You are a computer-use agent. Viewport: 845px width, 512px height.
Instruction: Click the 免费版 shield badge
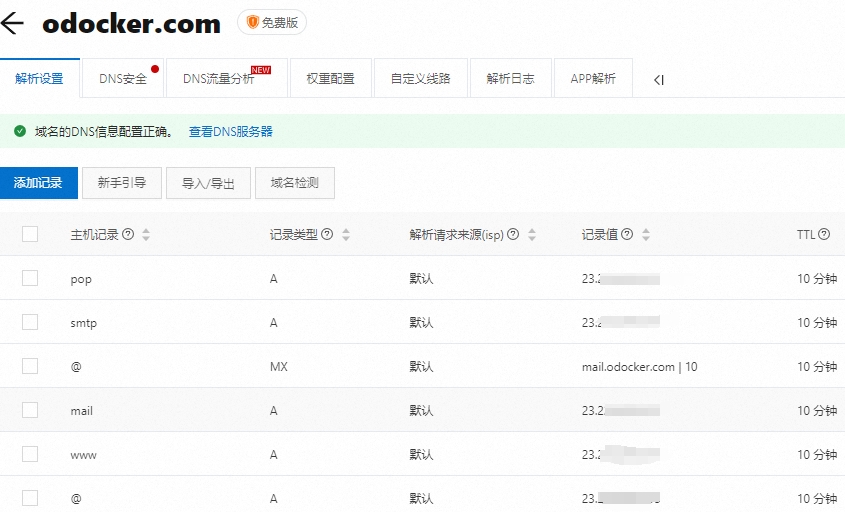(x=272, y=22)
